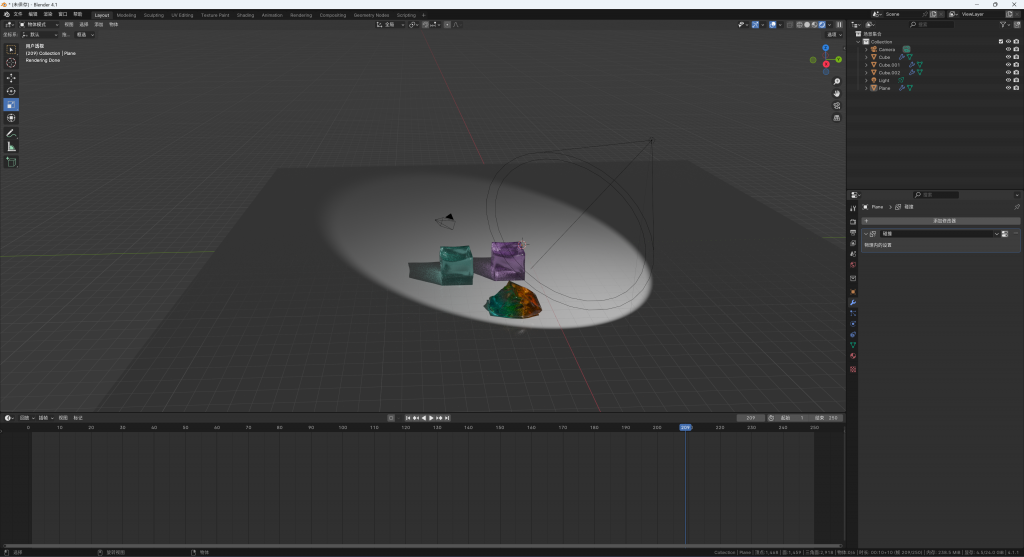Choose the Add Cube tool
This screenshot has width=1024, height=557.
pyautogui.click(x=11, y=161)
